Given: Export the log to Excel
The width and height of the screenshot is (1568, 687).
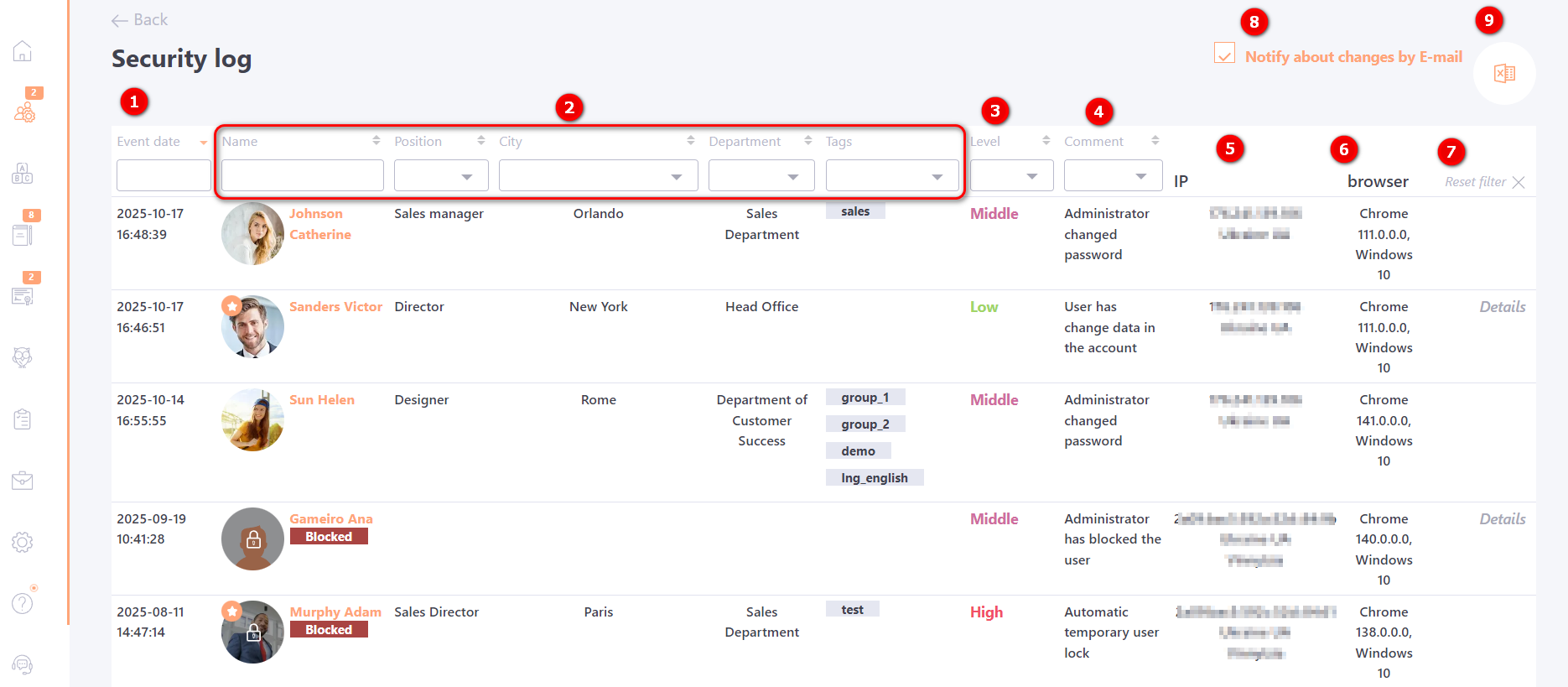Looking at the screenshot, I should click(x=1504, y=74).
